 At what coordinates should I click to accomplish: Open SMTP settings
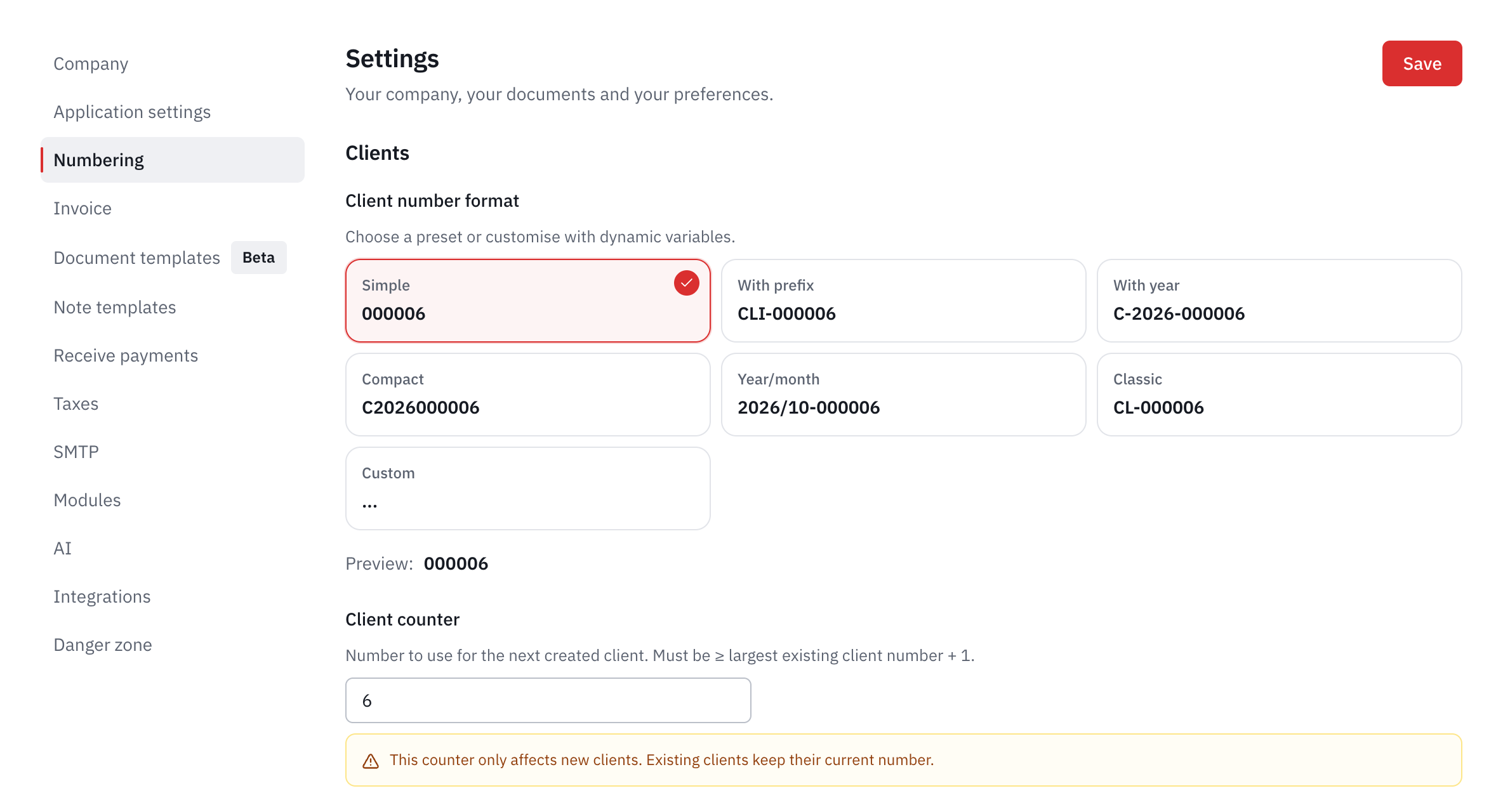coord(173,452)
